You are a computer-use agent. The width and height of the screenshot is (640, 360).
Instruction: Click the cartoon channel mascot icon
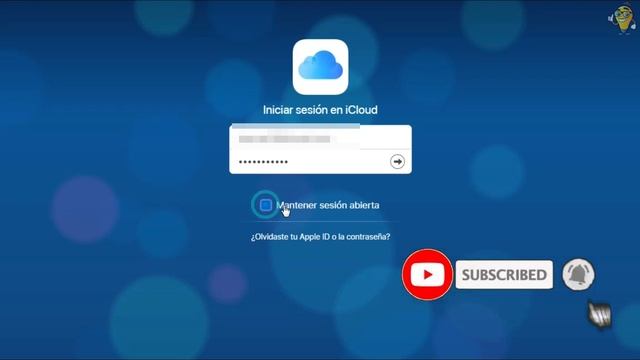(x=622, y=19)
